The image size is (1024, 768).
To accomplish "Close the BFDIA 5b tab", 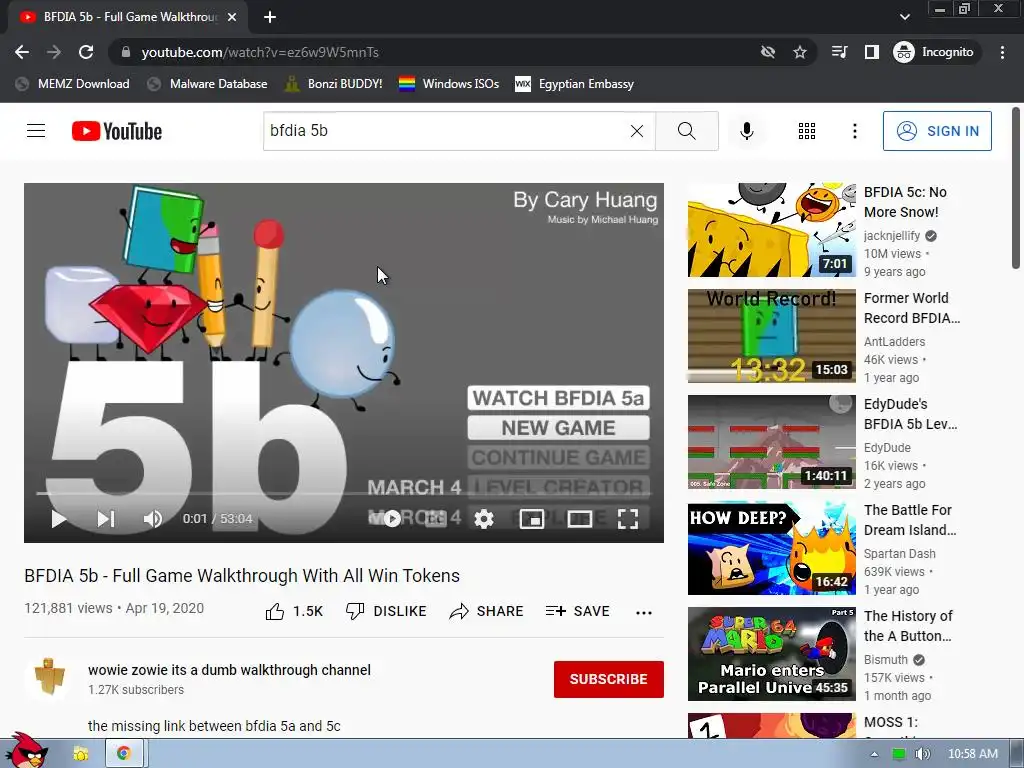I will (232, 17).
